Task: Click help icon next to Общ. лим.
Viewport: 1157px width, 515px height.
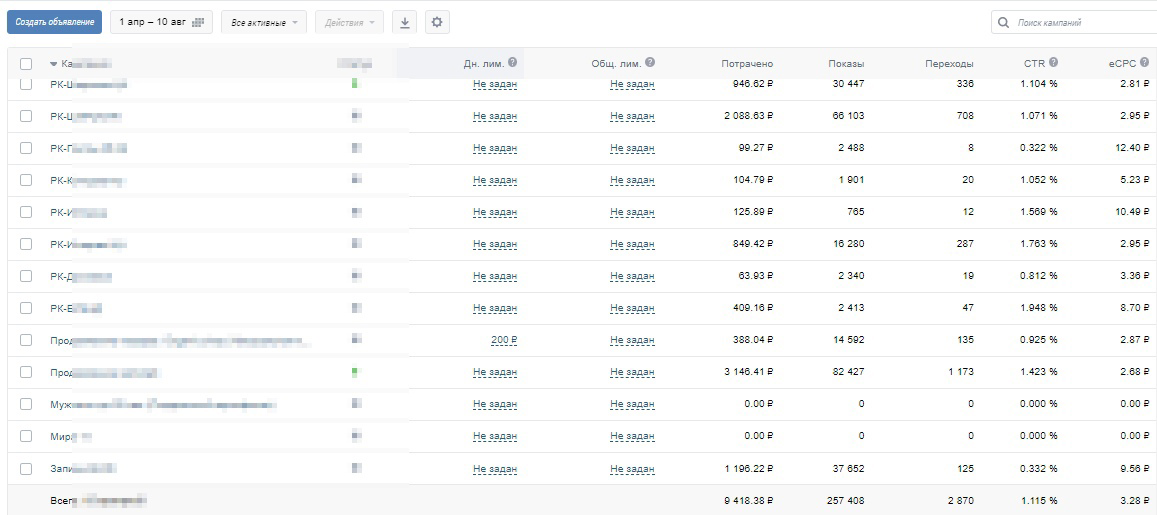Action: point(650,63)
